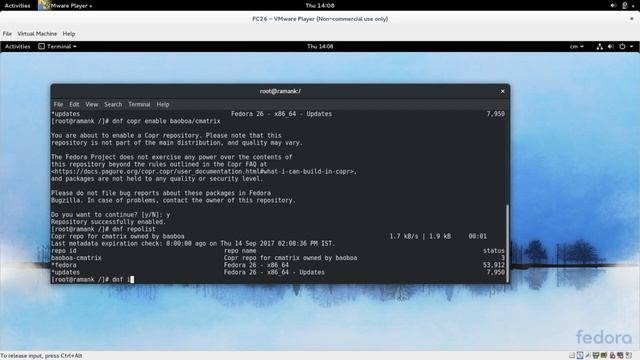Click 'Do you want to continue? [y/N]: y' line
This screenshot has height=360, width=640.
pyautogui.click(x=111, y=215)
